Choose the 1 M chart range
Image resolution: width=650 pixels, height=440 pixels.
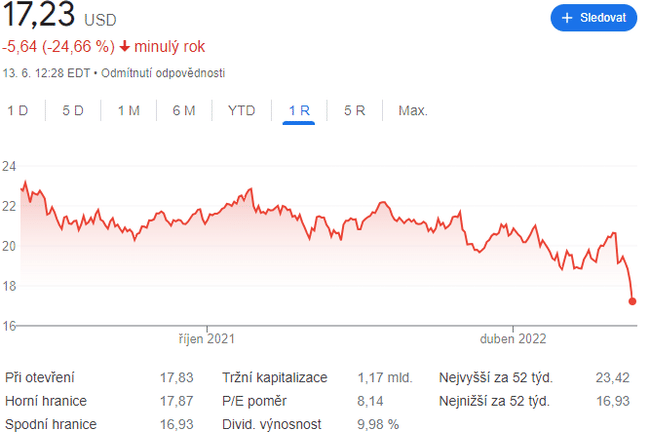point(128,110)
